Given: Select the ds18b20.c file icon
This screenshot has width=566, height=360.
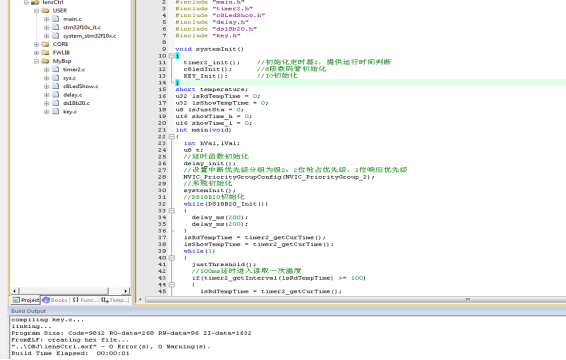Looking at the screenshot, I should click(56, 103).
